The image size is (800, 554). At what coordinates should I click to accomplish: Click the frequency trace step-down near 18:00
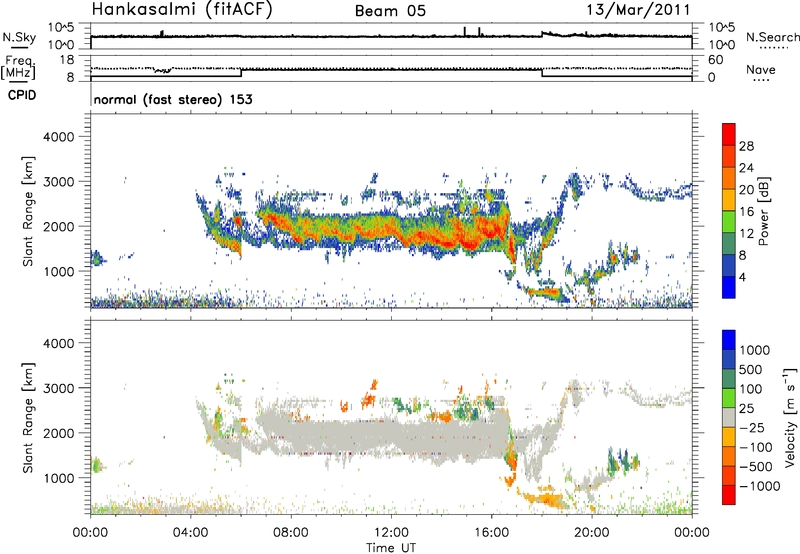click(x=542, y=73)
